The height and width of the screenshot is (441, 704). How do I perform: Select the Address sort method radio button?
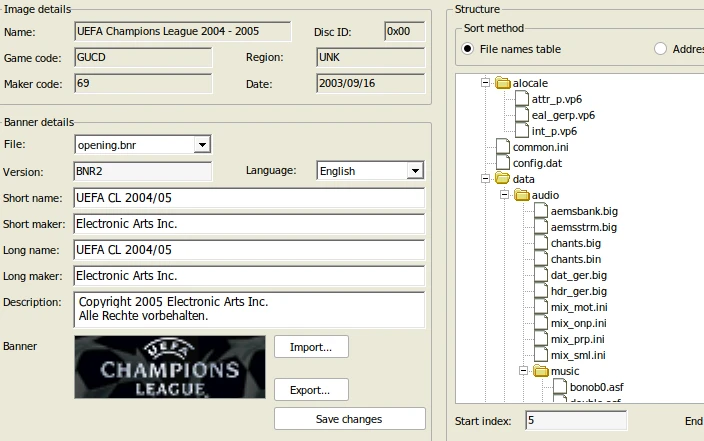[660, 49]
